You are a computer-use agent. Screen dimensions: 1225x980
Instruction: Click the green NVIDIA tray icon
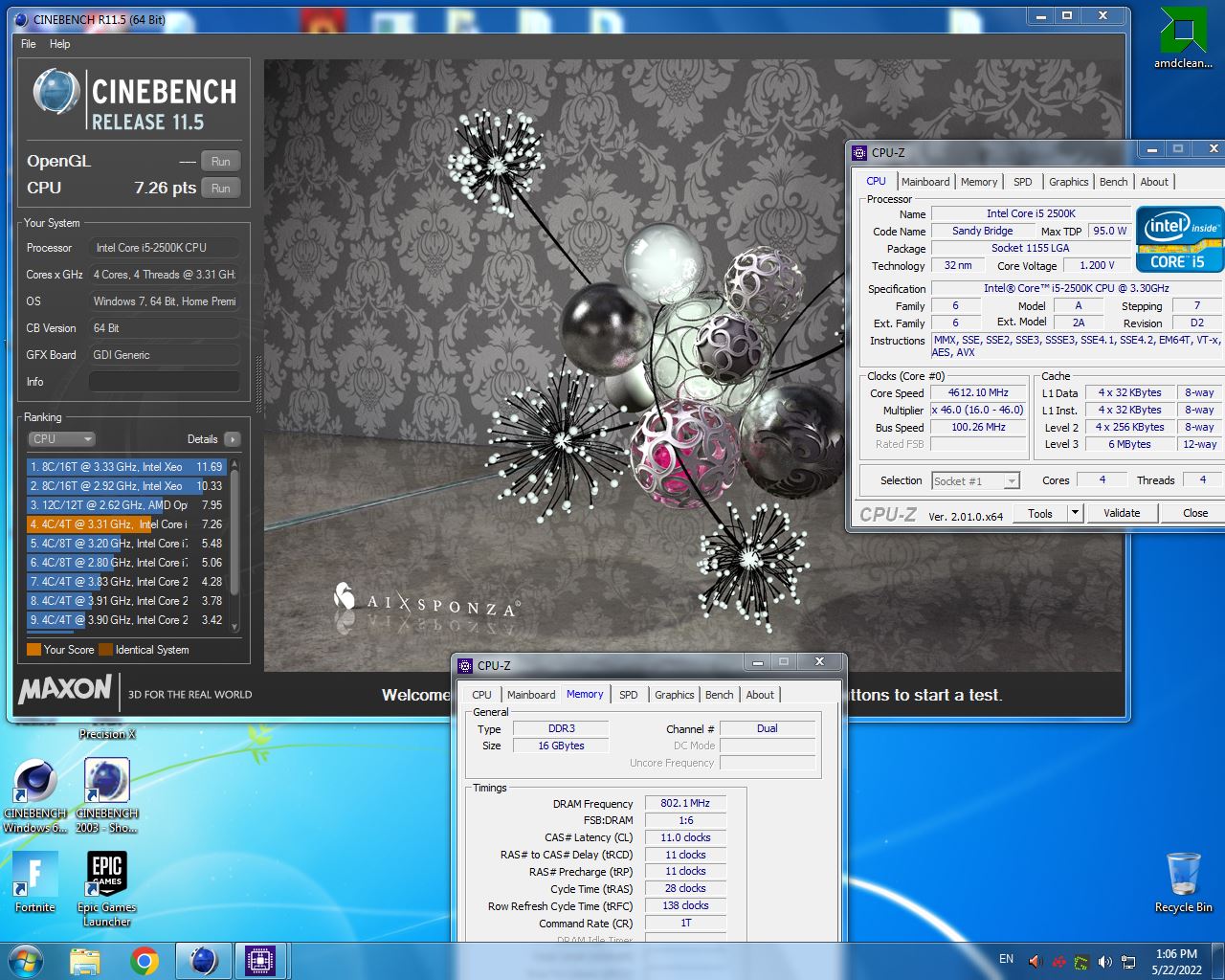tap(1081, 962)
